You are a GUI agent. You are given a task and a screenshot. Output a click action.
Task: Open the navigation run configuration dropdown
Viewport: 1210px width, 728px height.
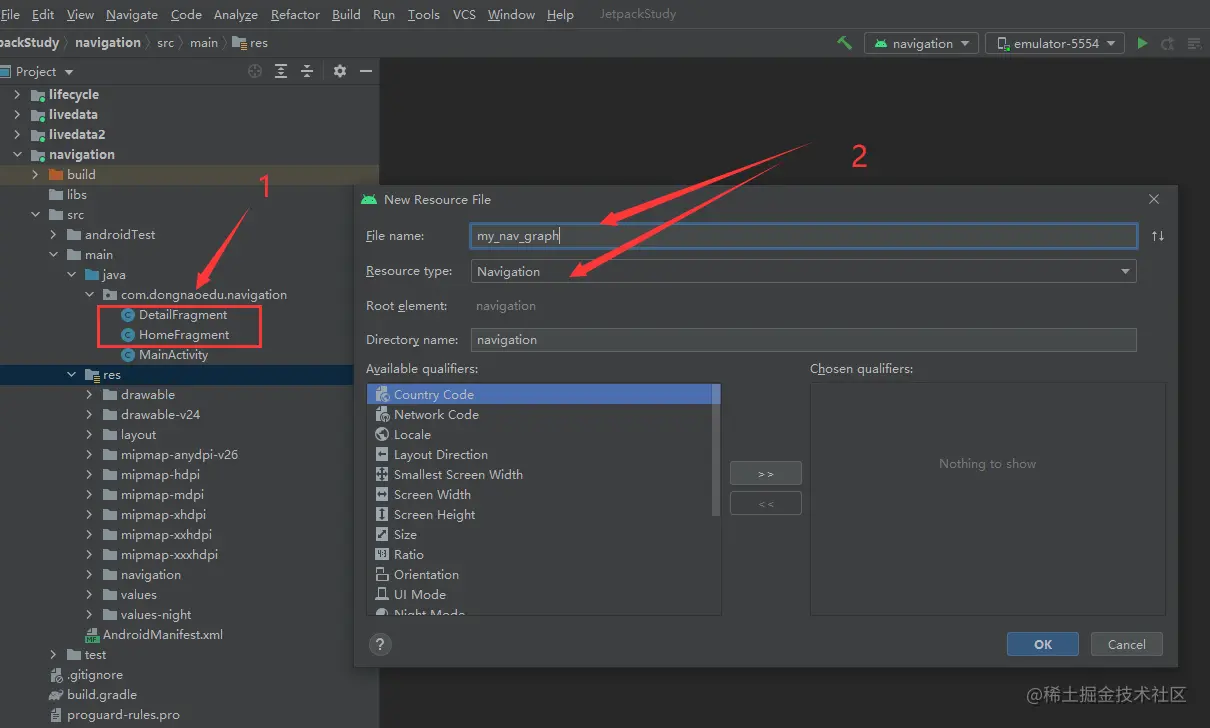click(x=922, y=43)
